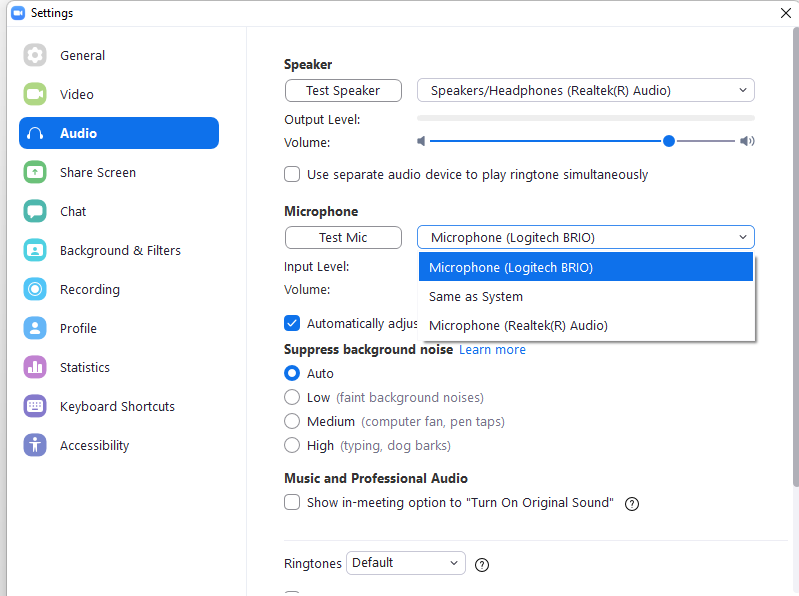This screenshot has width=799, height=596.
Task: Click help icon next to Original Sound option
Action: [632, 504]
